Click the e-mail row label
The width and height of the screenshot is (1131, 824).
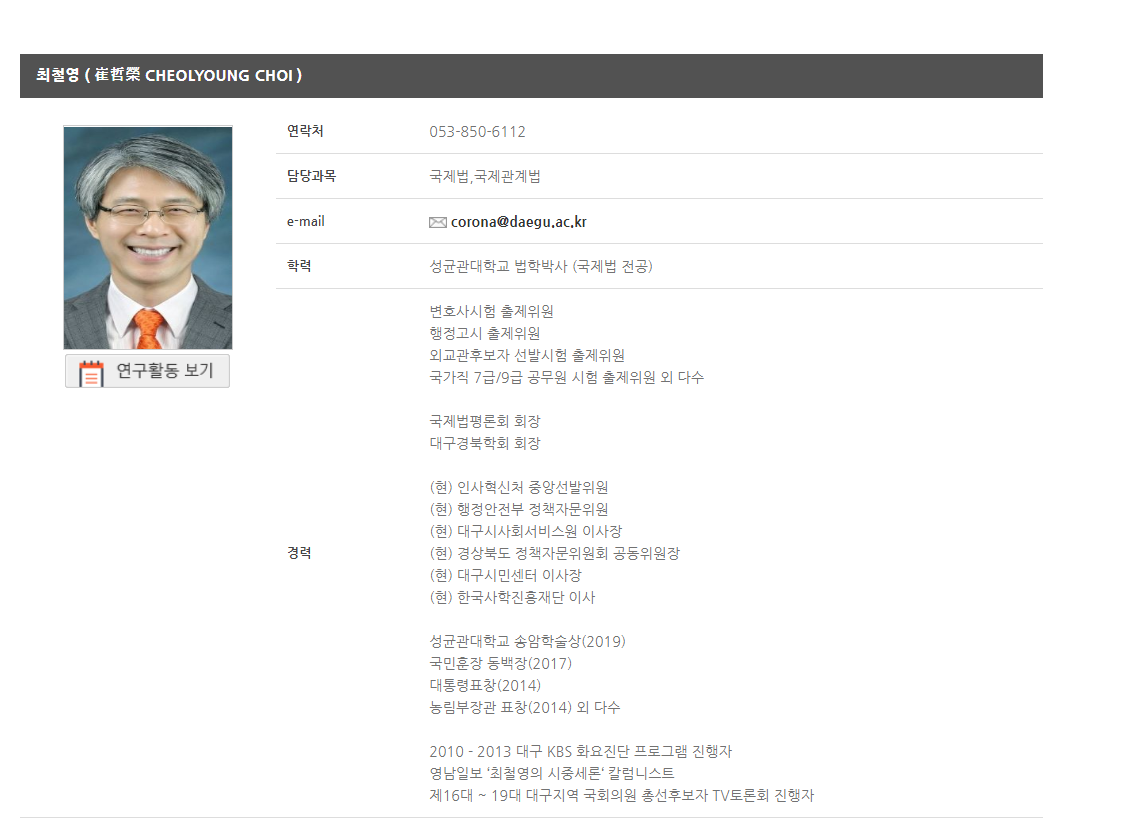[305, 221]
